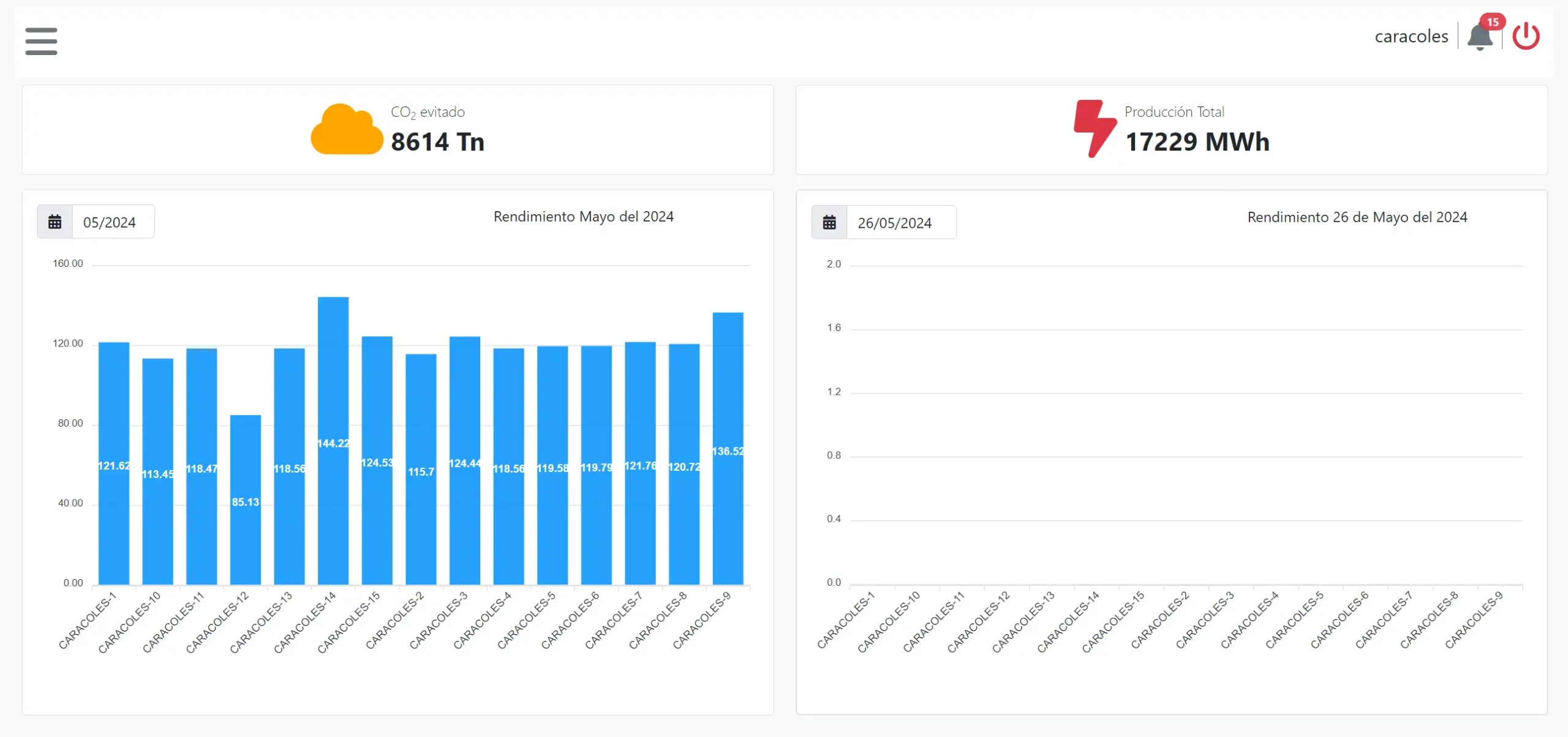Click the CARACOLES-10 bar showing 113.45
The height and width of the screenshot is (737, 1568).
tap(158, 471)
